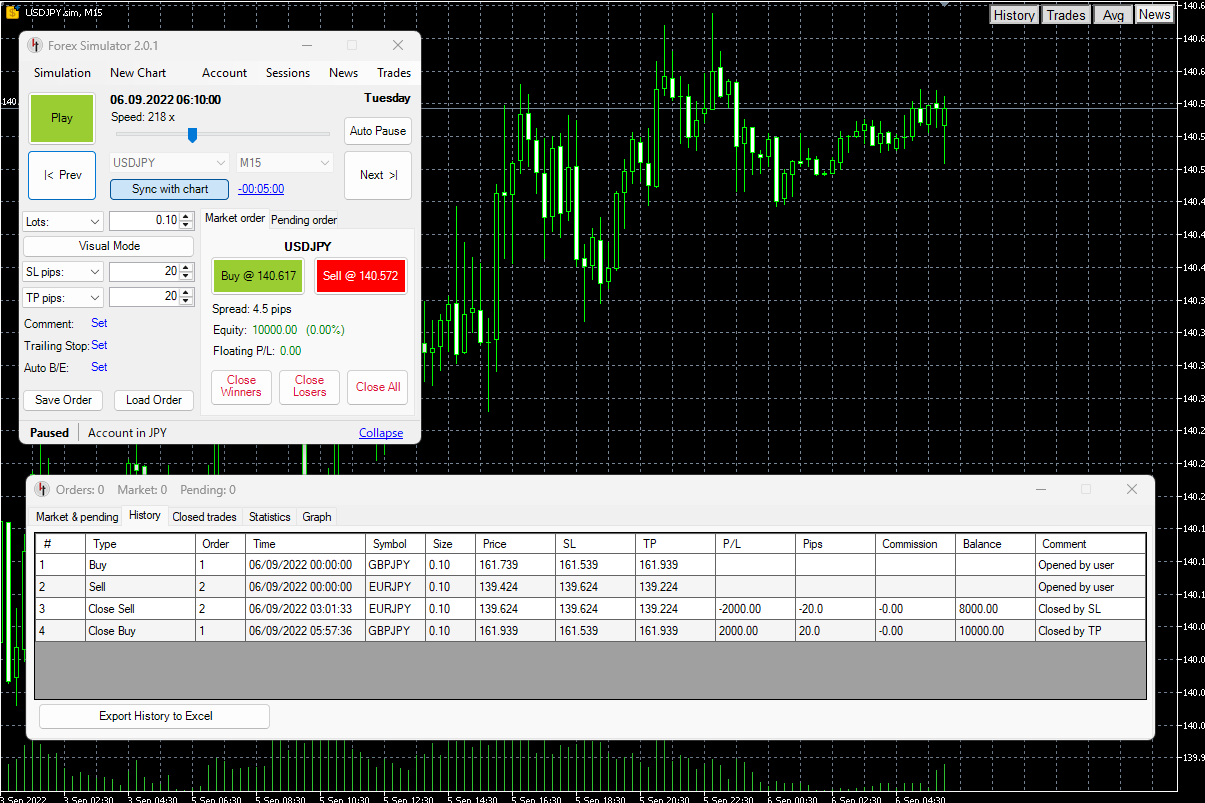
Task: Decrease SL pips with down arrow
Action: tap(186, 275)
